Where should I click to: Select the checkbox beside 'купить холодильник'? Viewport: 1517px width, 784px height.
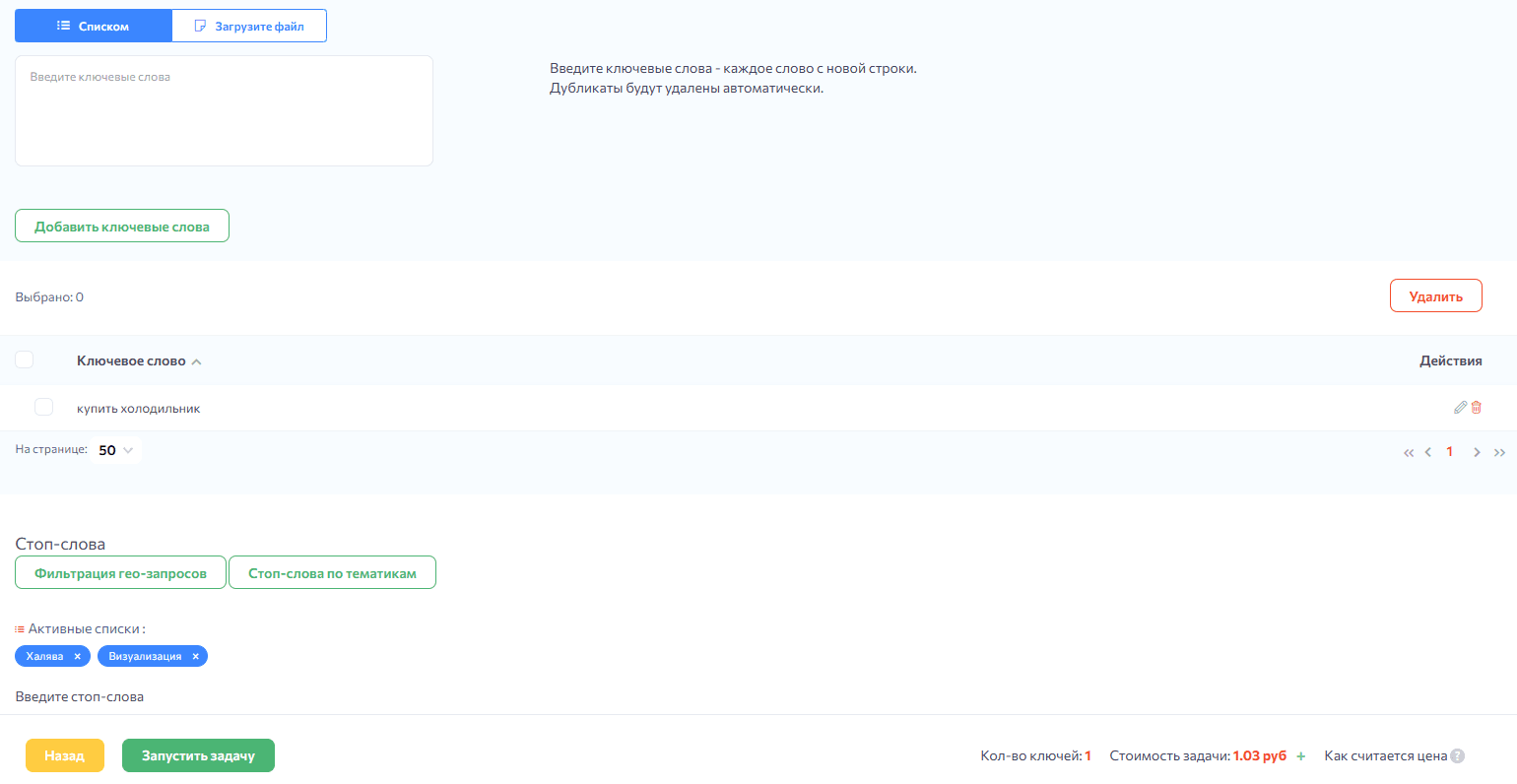point(43,406)
